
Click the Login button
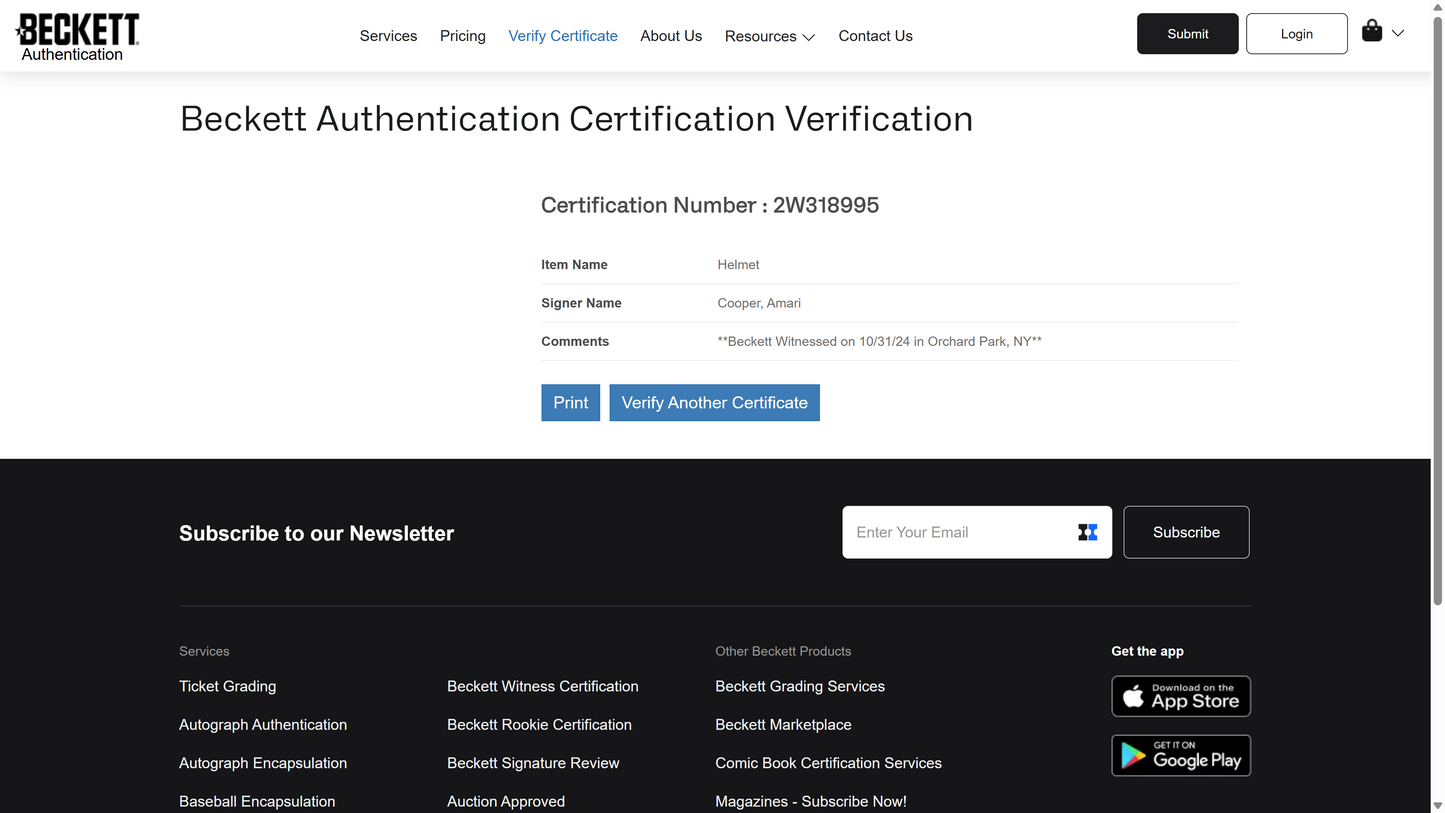tap(1297, 34)
